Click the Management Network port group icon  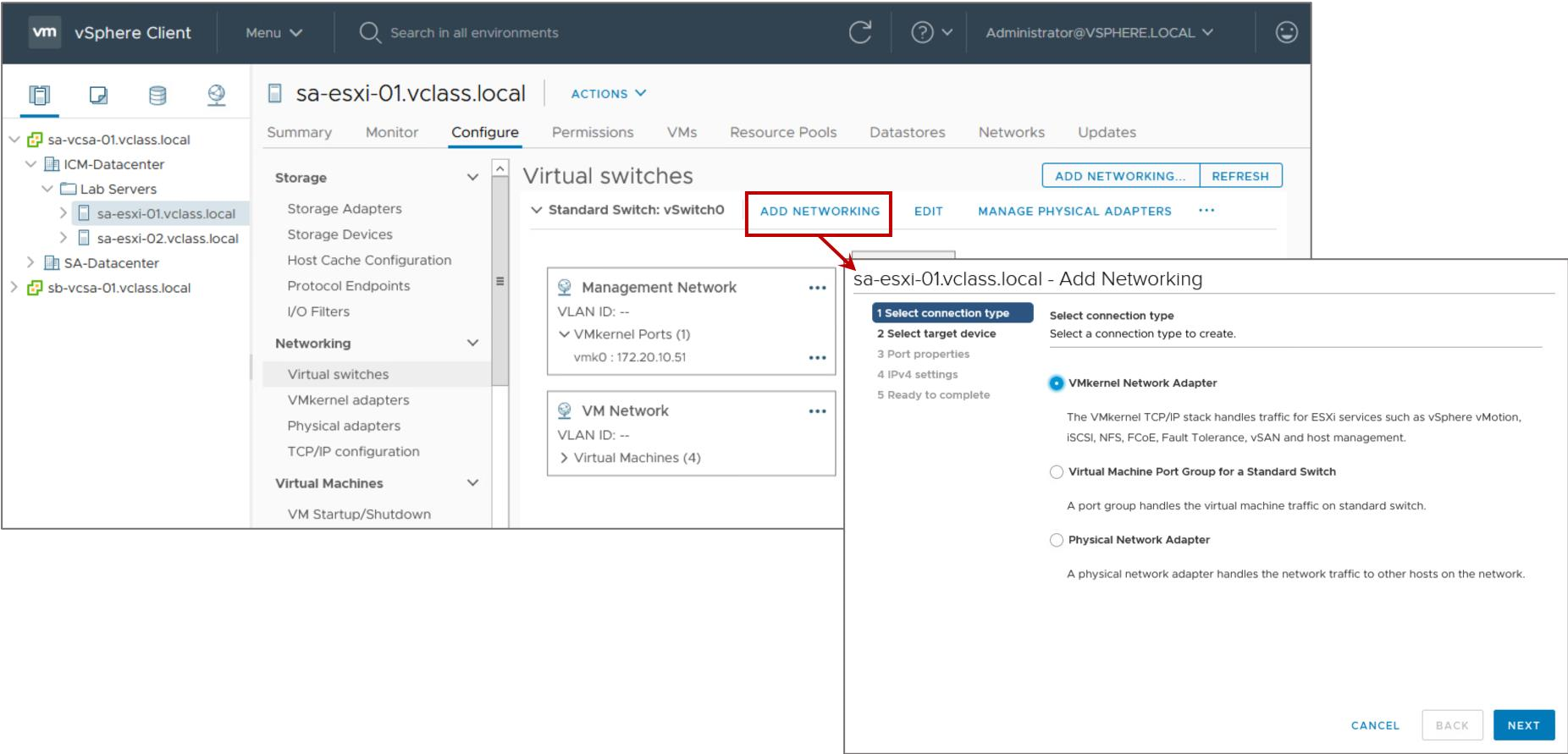click(565, 288)
